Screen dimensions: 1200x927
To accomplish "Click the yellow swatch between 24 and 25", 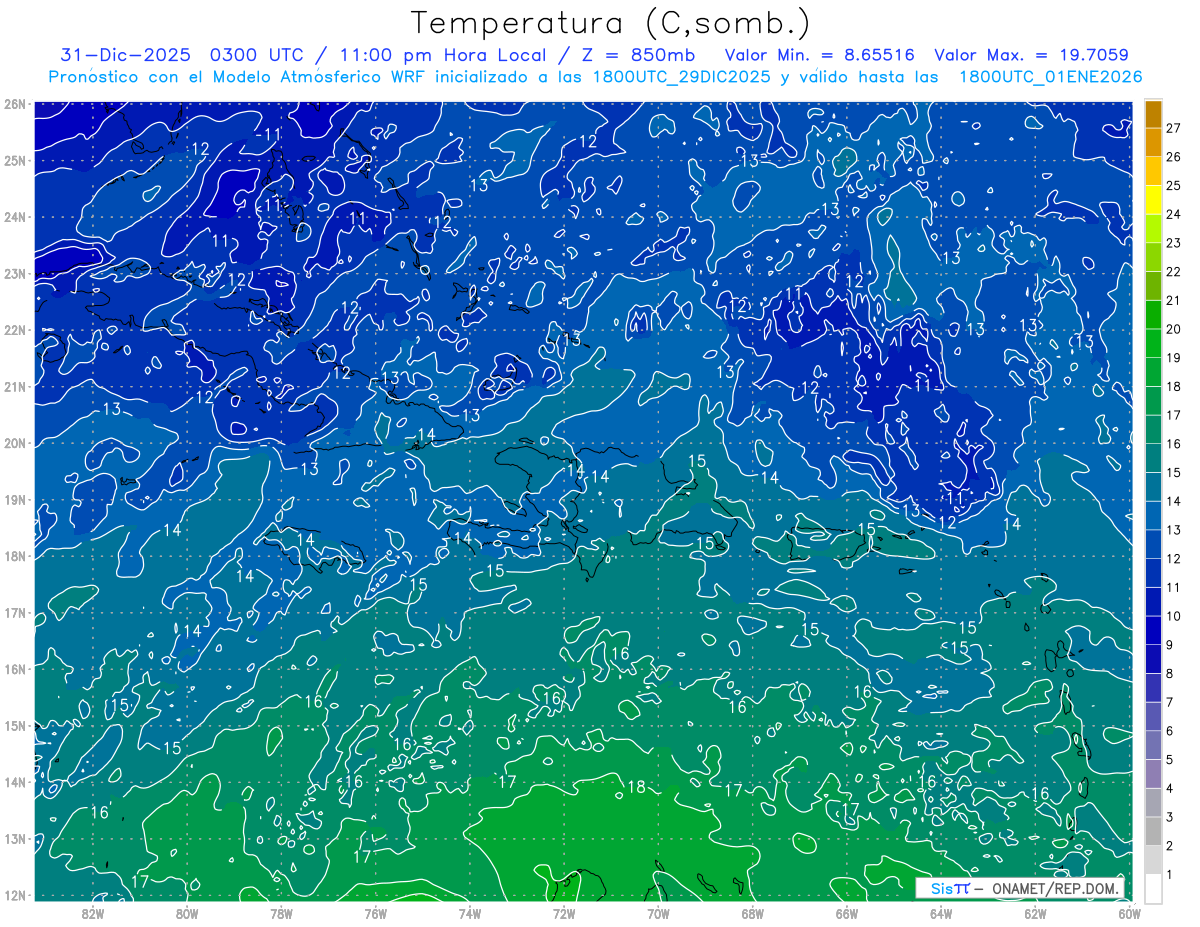I will click(1154, 200).
